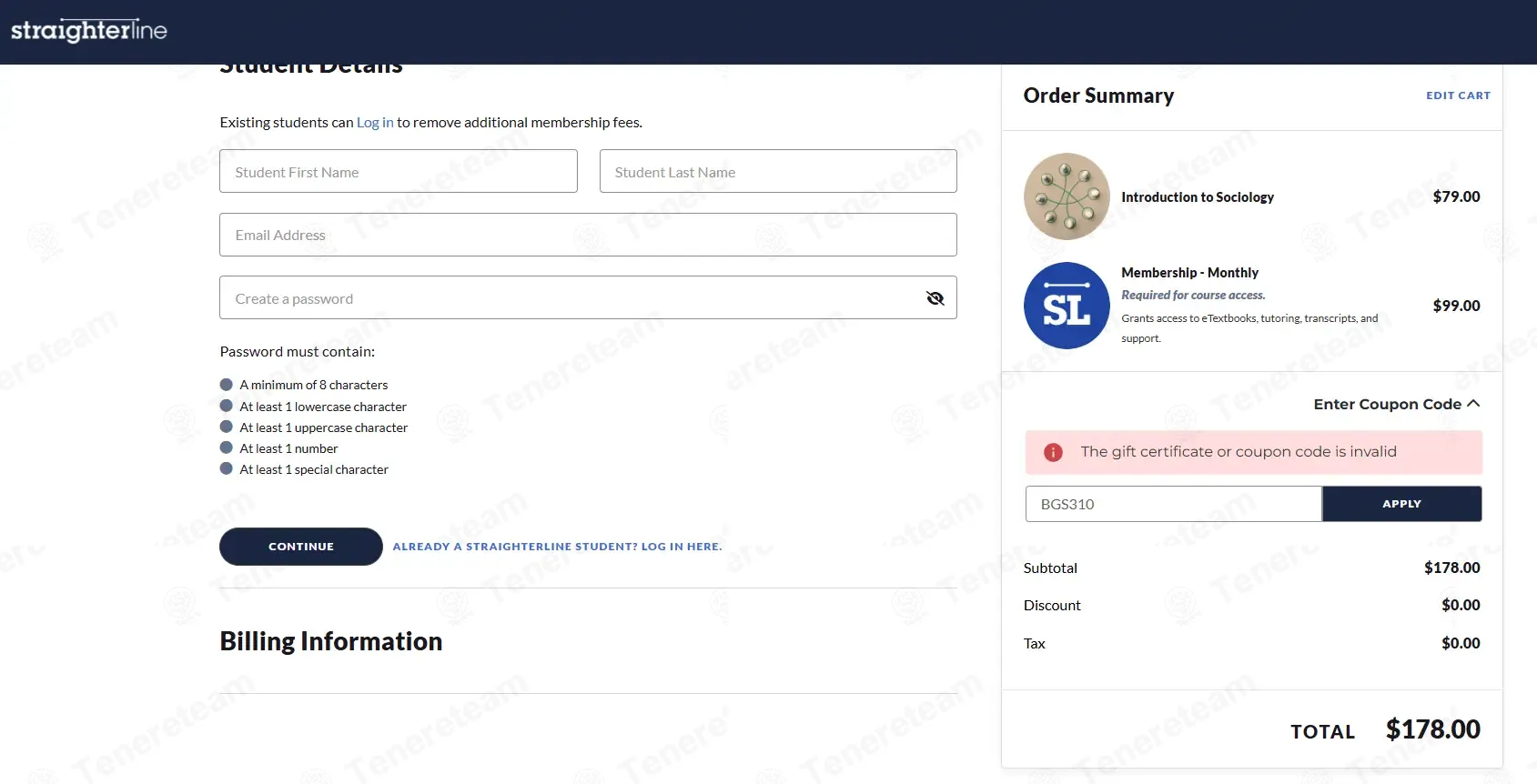Click the SL Membership badge icon
The width and height of the screenshot is (1537, 784).
pos(1067,306)
